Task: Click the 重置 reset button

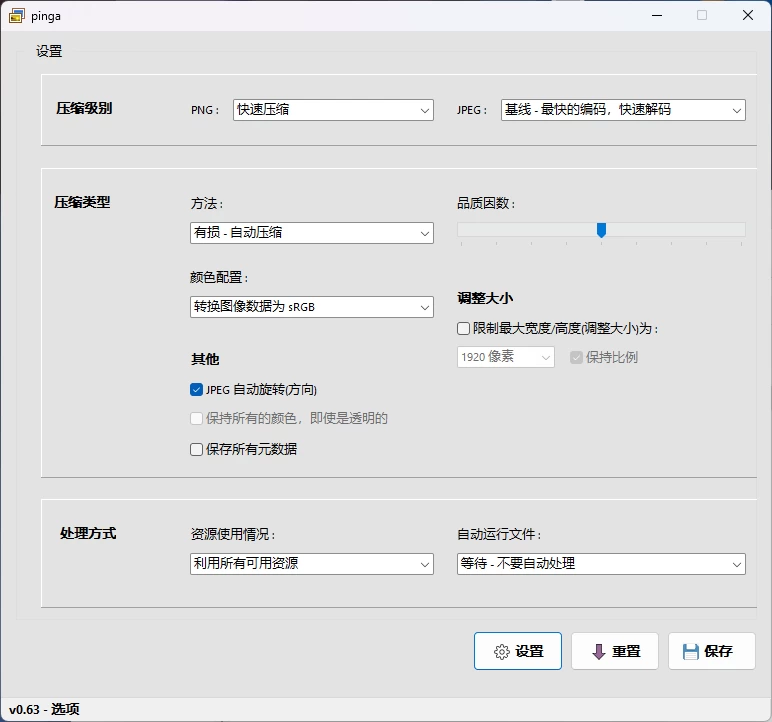Action: [615, 651]
